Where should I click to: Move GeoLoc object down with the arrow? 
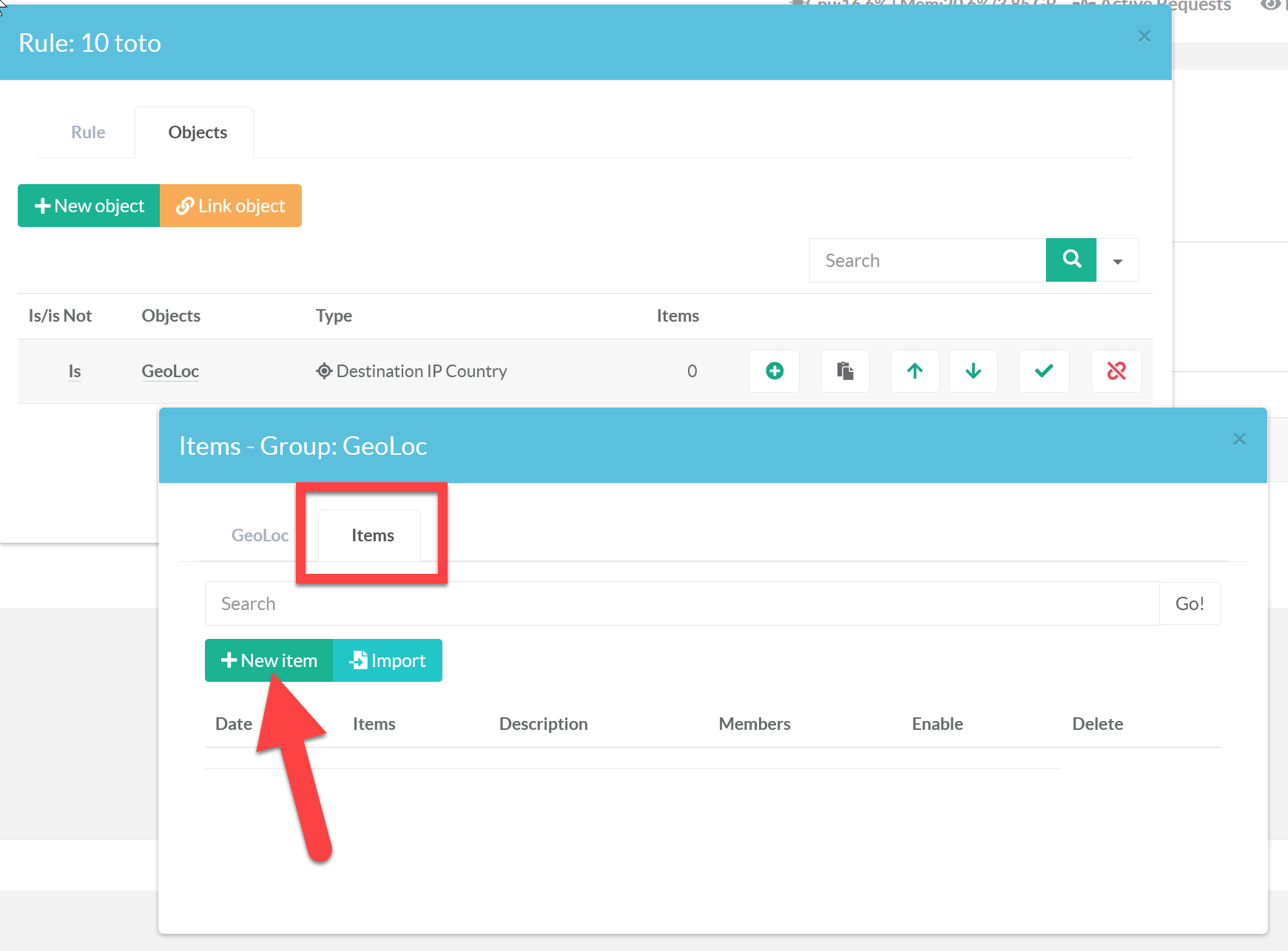pyautogui.click(x=973, y=371)
